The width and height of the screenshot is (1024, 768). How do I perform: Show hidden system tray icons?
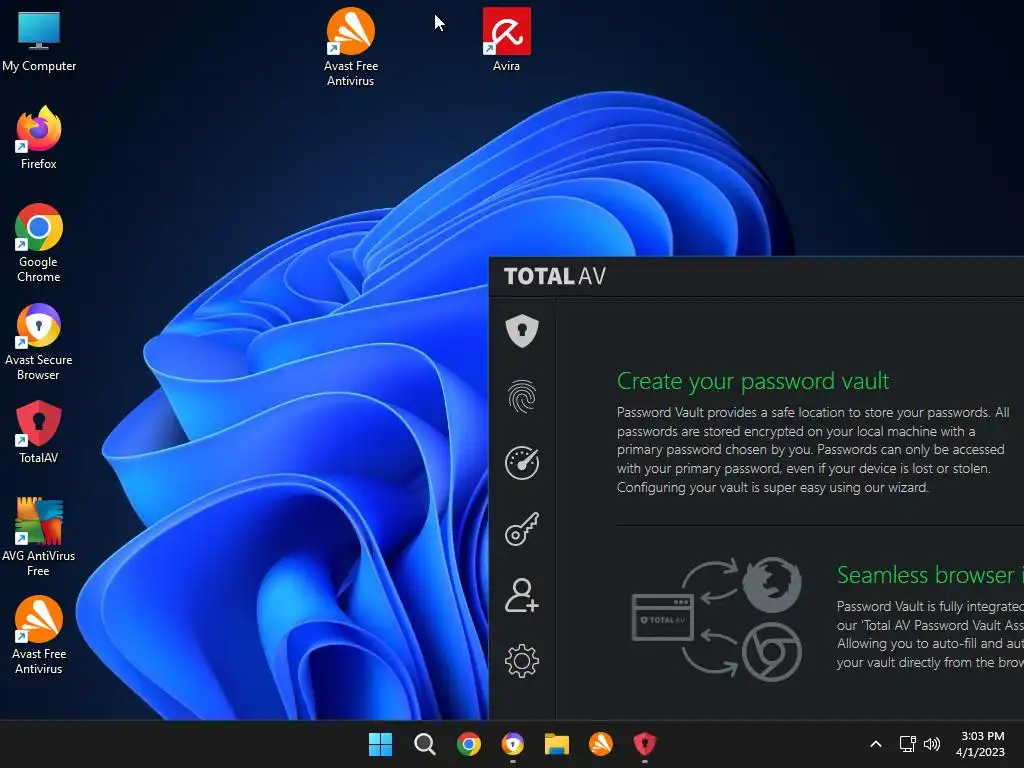[x=876, y=744]
